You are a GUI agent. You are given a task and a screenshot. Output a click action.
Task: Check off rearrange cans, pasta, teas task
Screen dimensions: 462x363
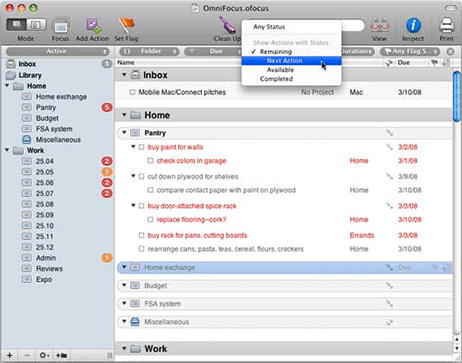(142, 249)
